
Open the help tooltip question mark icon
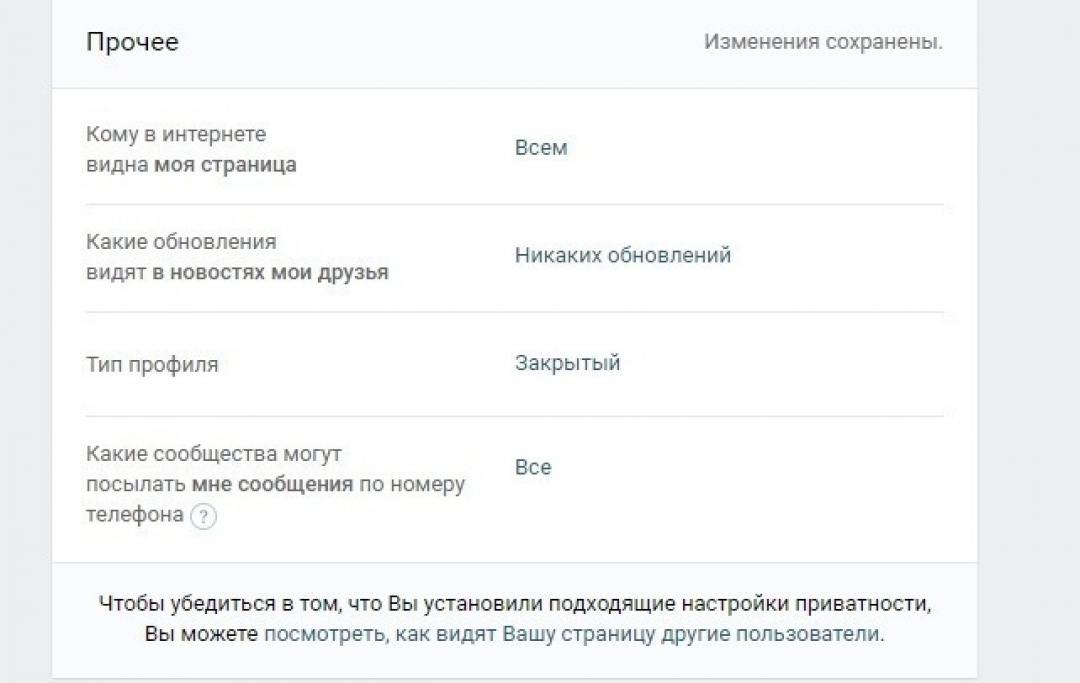click(203, 516)
